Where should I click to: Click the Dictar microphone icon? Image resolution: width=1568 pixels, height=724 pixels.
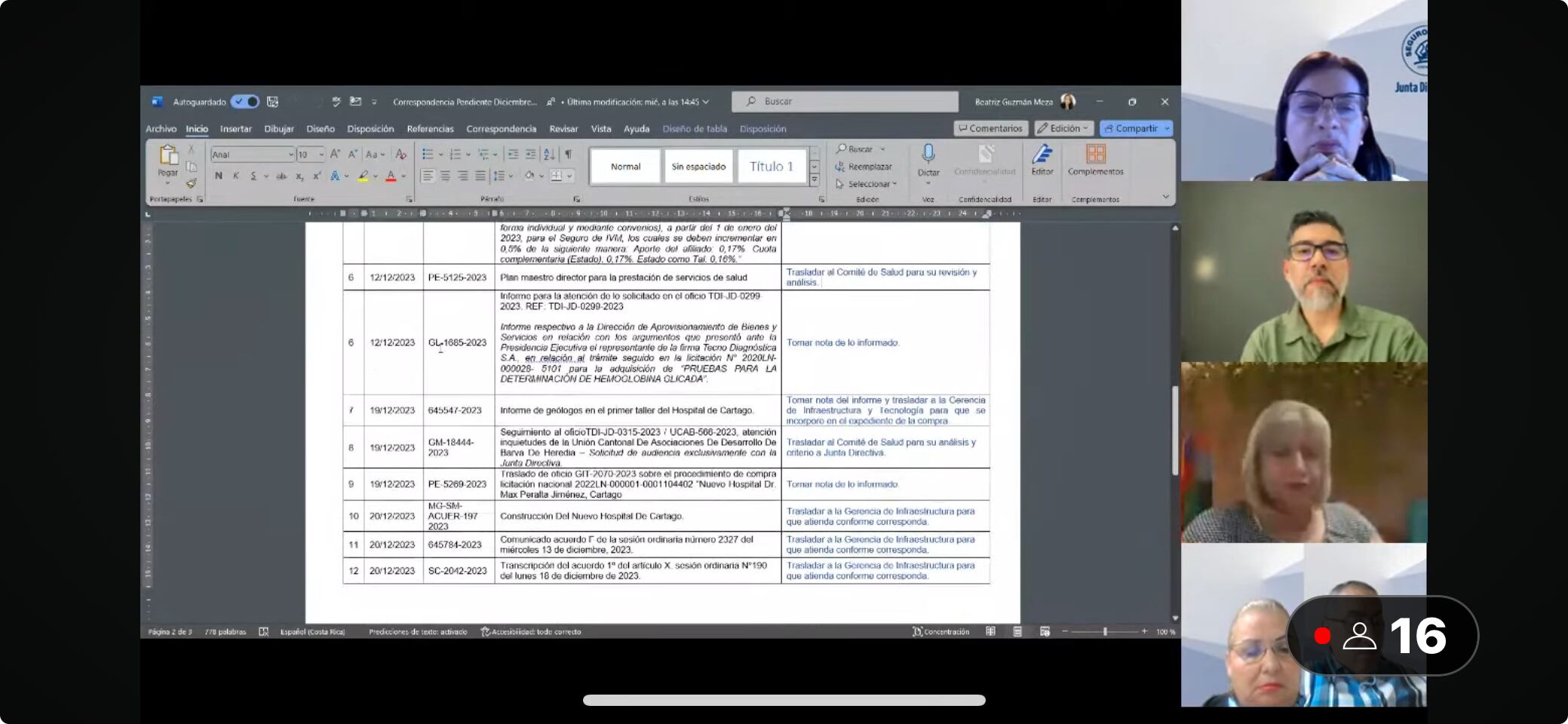[928, 155]
